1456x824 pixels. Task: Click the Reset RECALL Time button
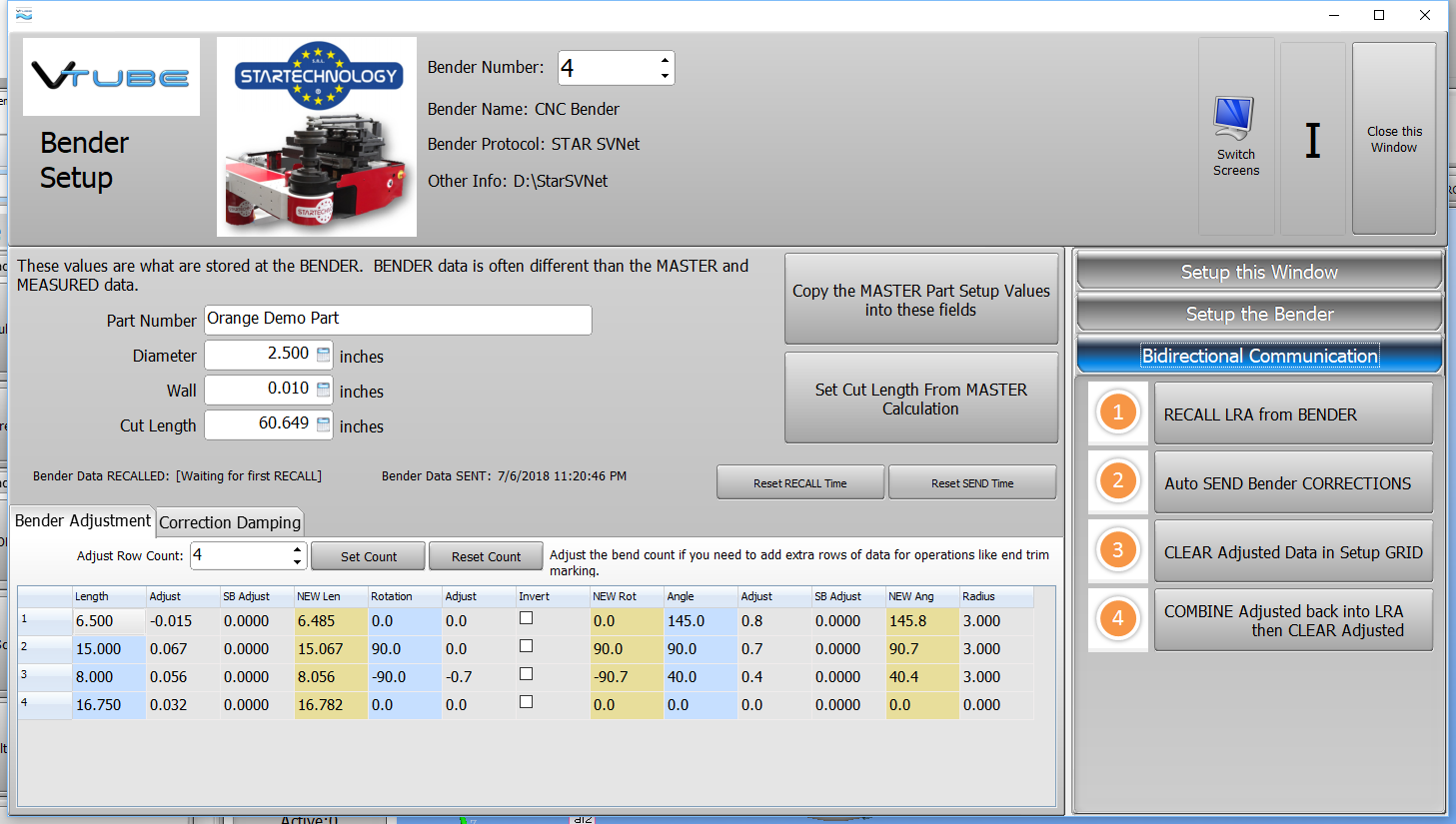point(799,482)
